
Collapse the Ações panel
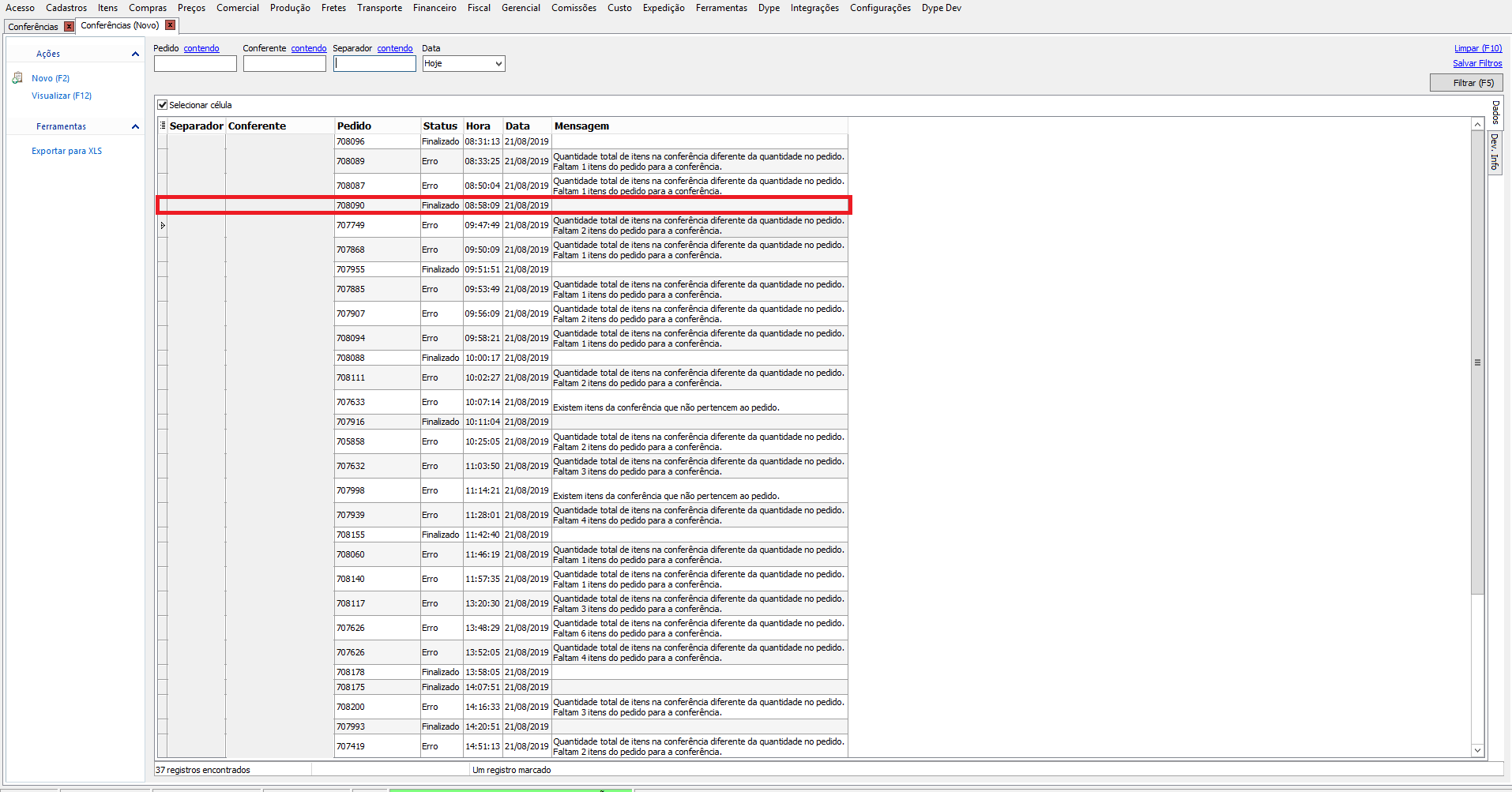[135, 54]
